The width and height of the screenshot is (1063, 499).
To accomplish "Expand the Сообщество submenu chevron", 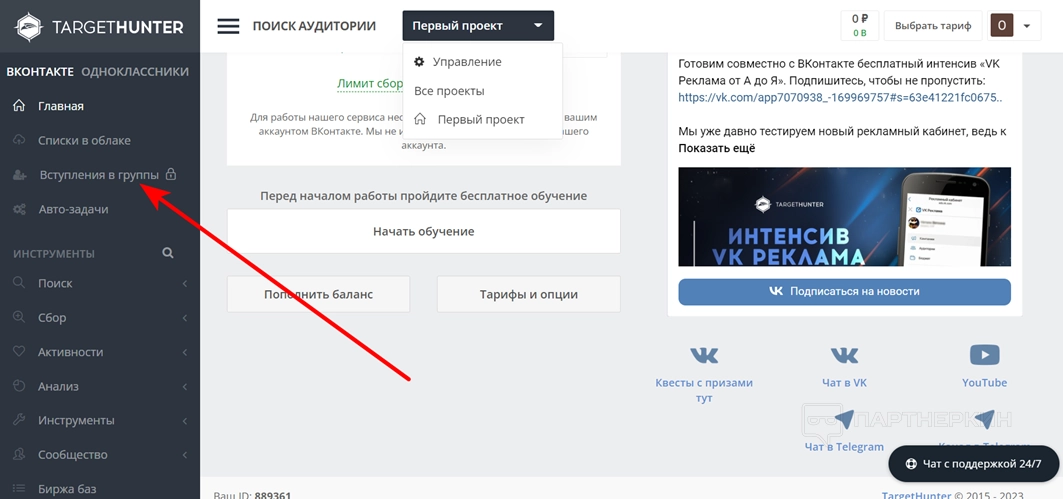I will 184,455.
